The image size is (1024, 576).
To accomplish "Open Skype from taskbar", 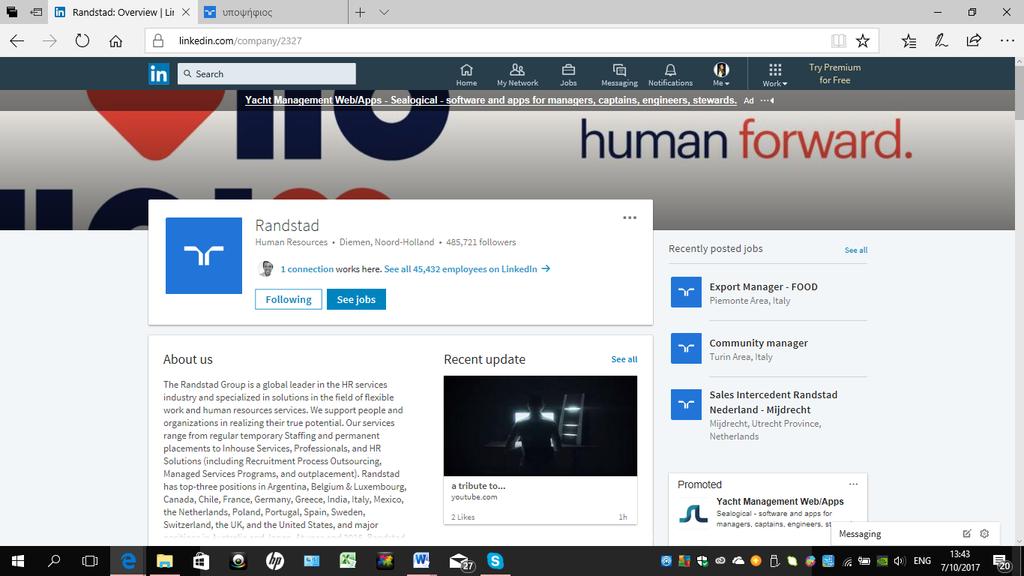I will (495, 561).
